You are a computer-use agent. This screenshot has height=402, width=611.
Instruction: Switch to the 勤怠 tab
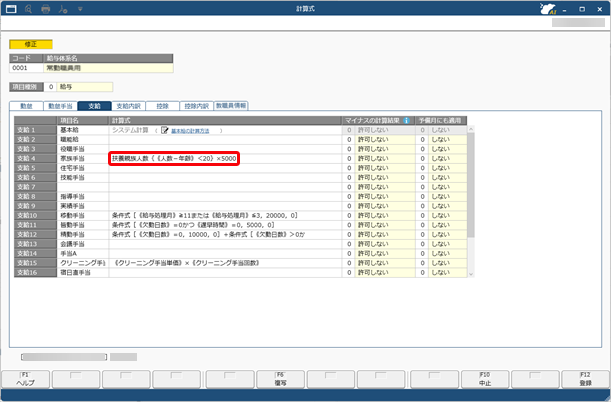tap(26, 105)
